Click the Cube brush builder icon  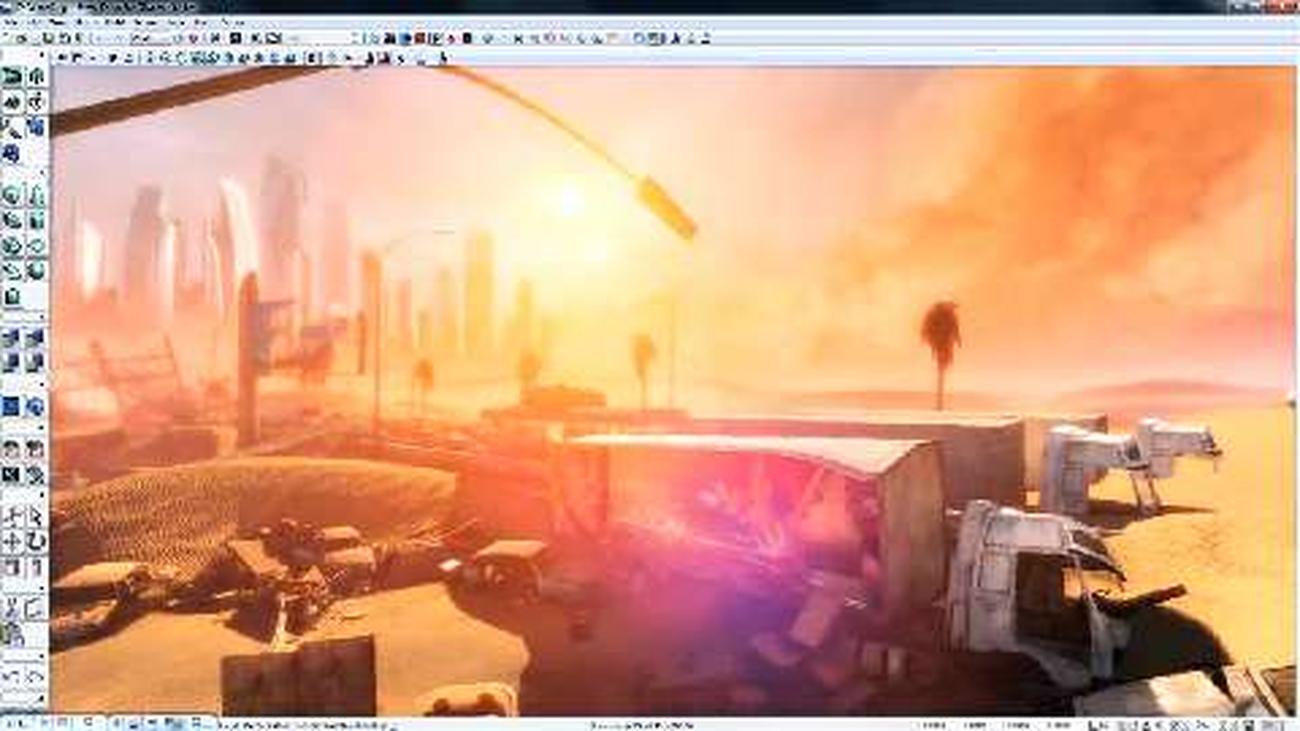(12, 195)
